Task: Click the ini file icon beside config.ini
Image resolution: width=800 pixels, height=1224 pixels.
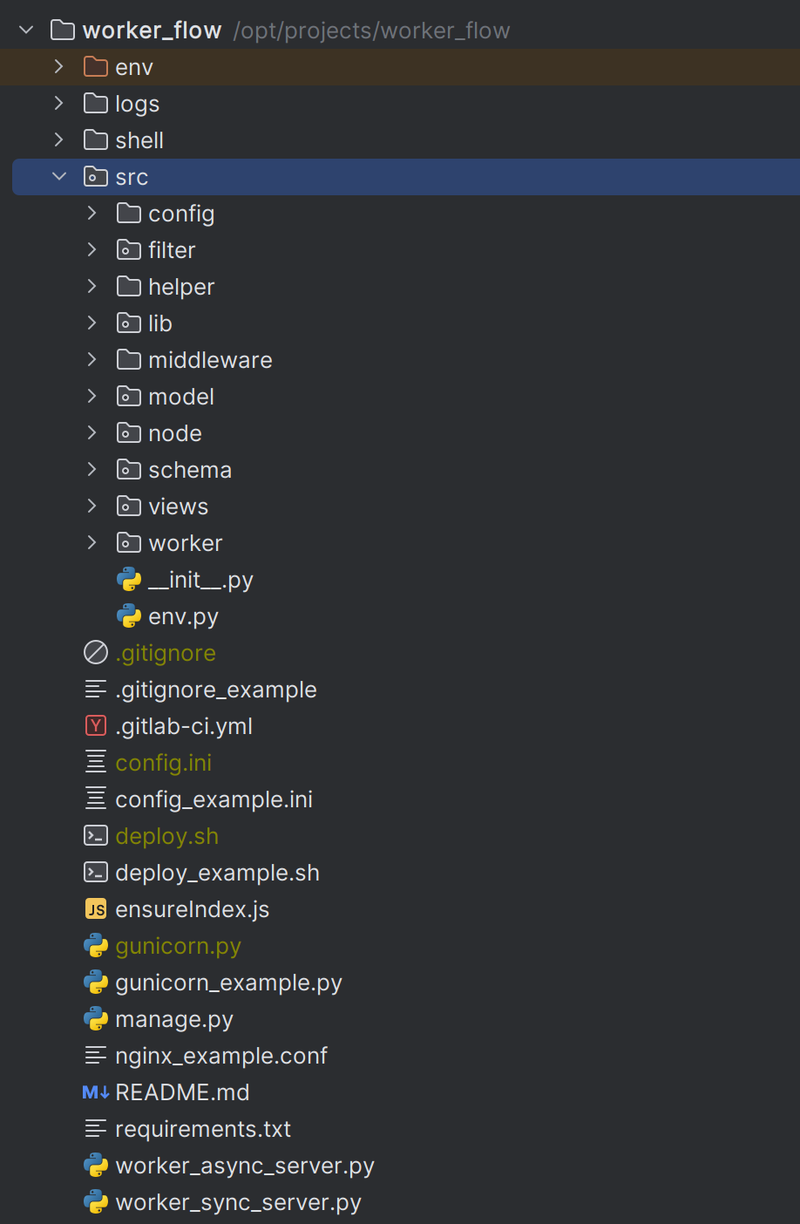Action: [96, 763]
